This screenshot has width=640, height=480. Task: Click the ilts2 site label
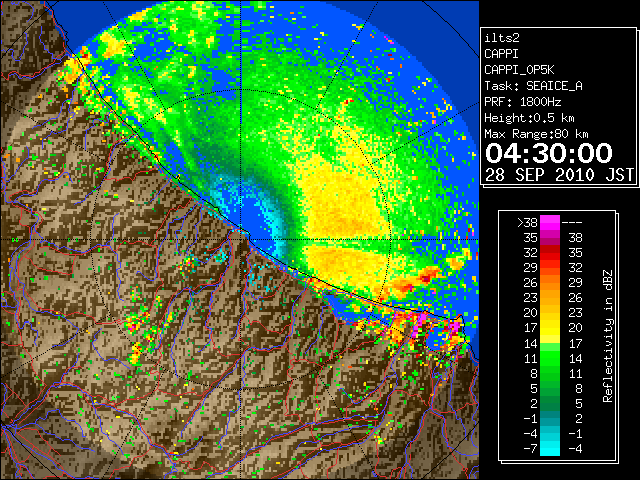502,38
